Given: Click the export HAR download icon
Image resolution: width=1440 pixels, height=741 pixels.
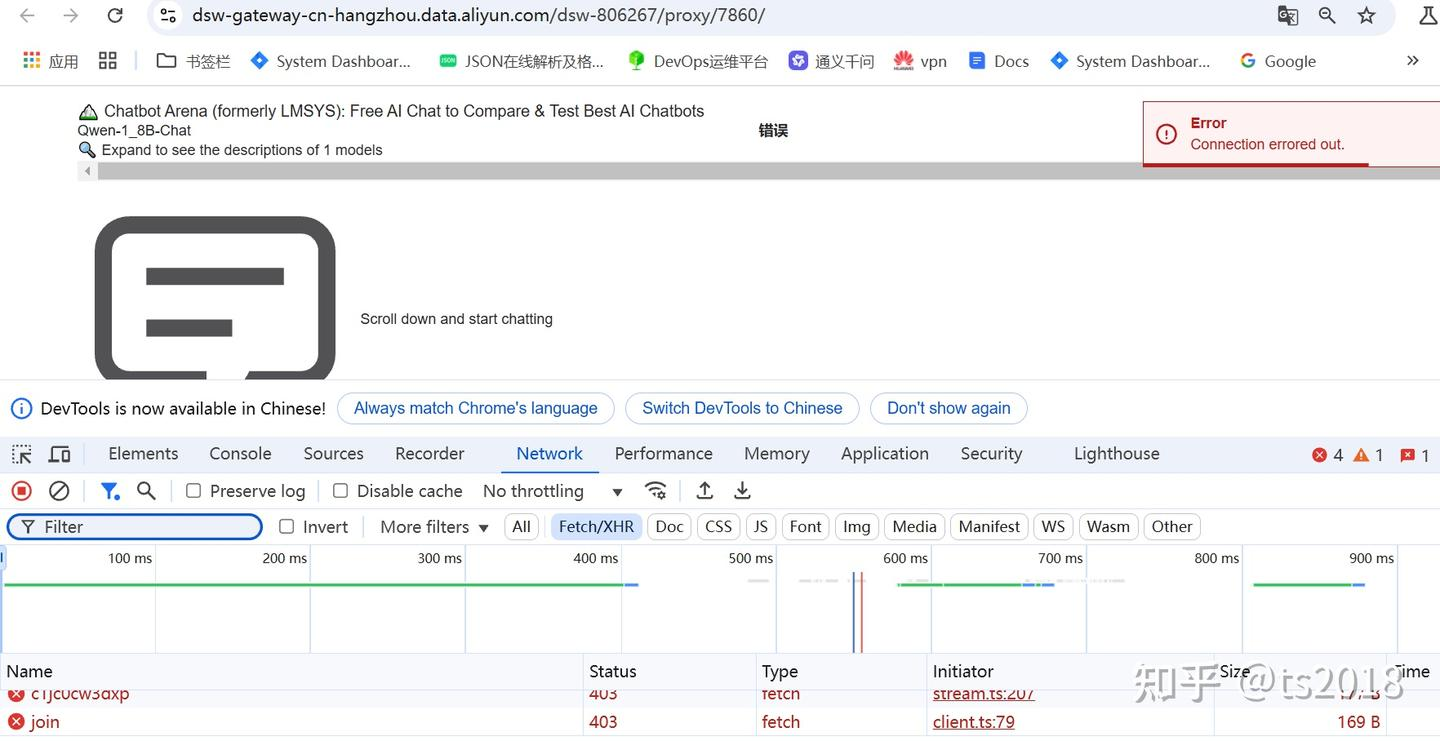Looking at the screenshot, I should pyautogui.click(x=742, y=491).
